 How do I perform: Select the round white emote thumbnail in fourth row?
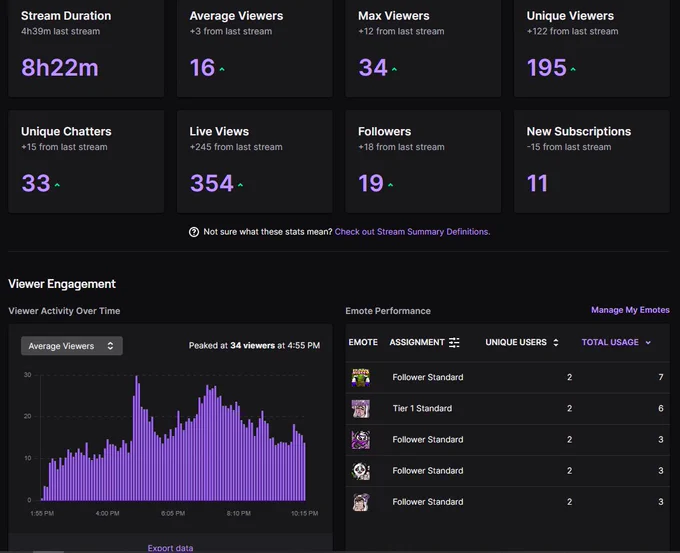point(361,471)
